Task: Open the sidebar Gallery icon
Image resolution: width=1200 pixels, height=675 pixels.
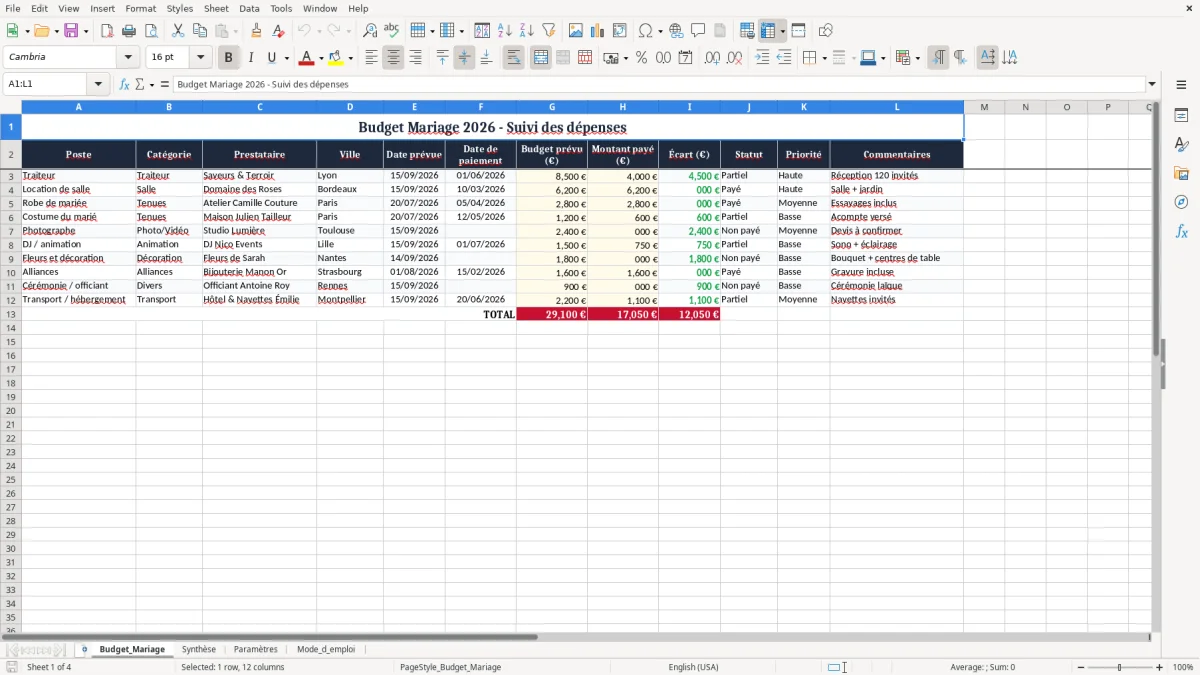Action: [1181, 174]
